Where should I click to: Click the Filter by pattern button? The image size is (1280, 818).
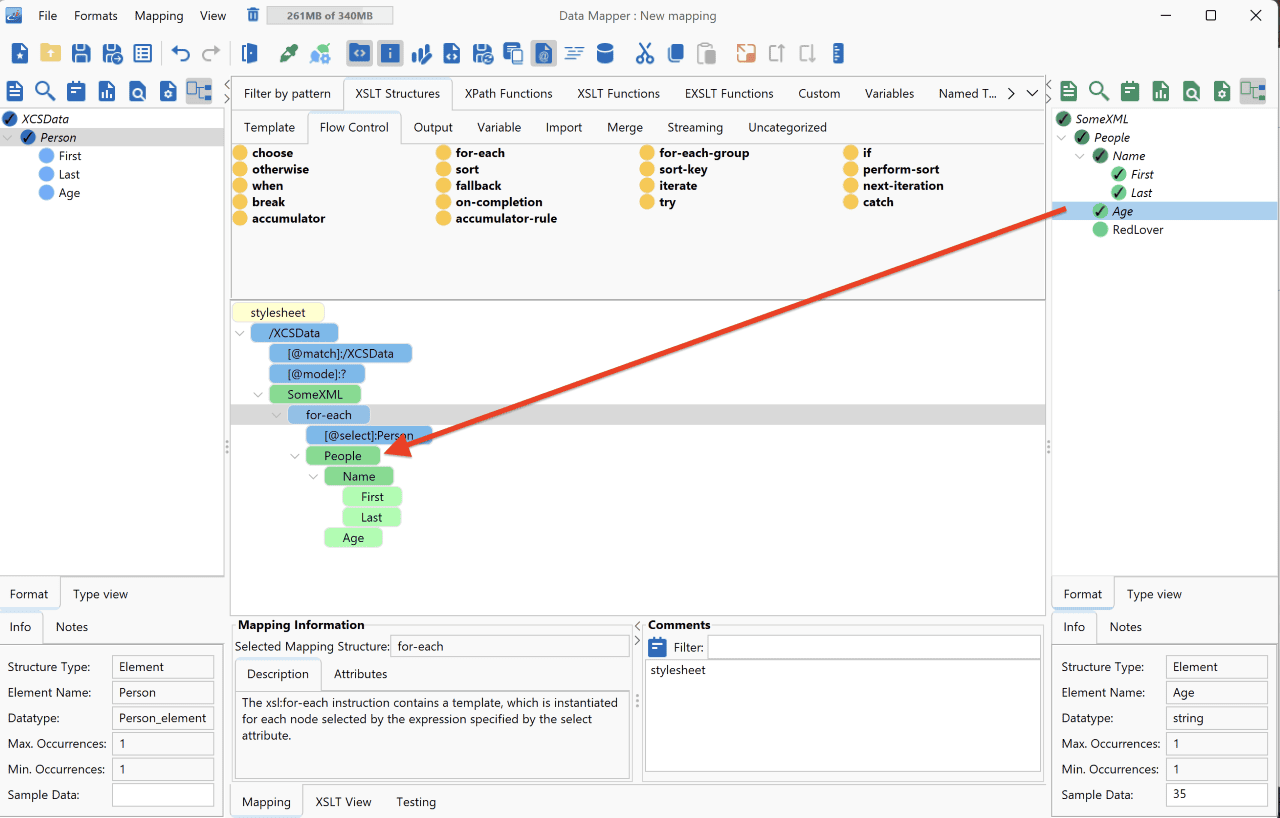point(287,93)
